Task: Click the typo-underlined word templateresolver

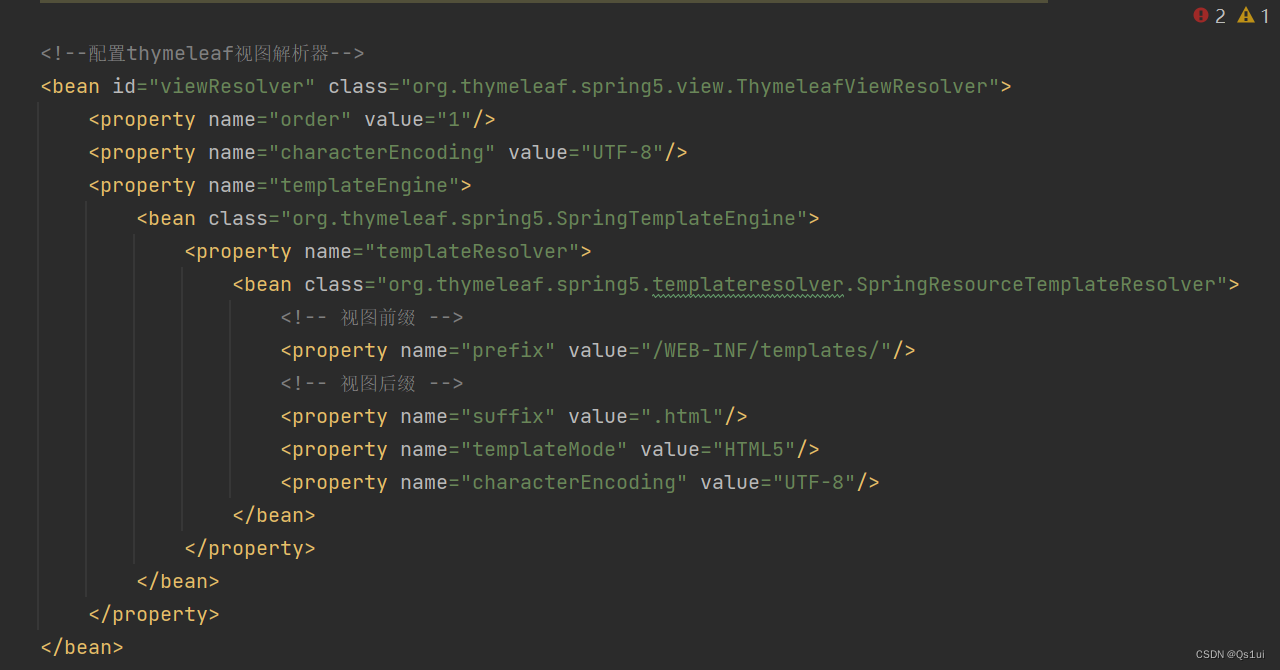Action: point(747,284)
